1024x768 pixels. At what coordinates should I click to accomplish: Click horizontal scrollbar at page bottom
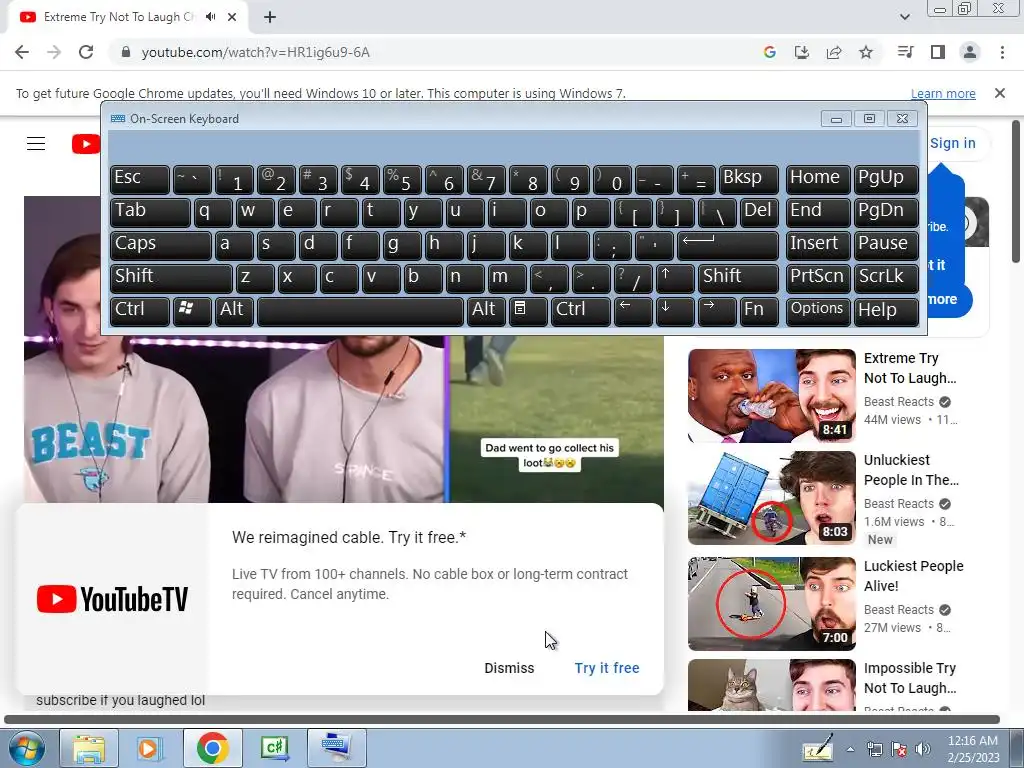(502, 720)
